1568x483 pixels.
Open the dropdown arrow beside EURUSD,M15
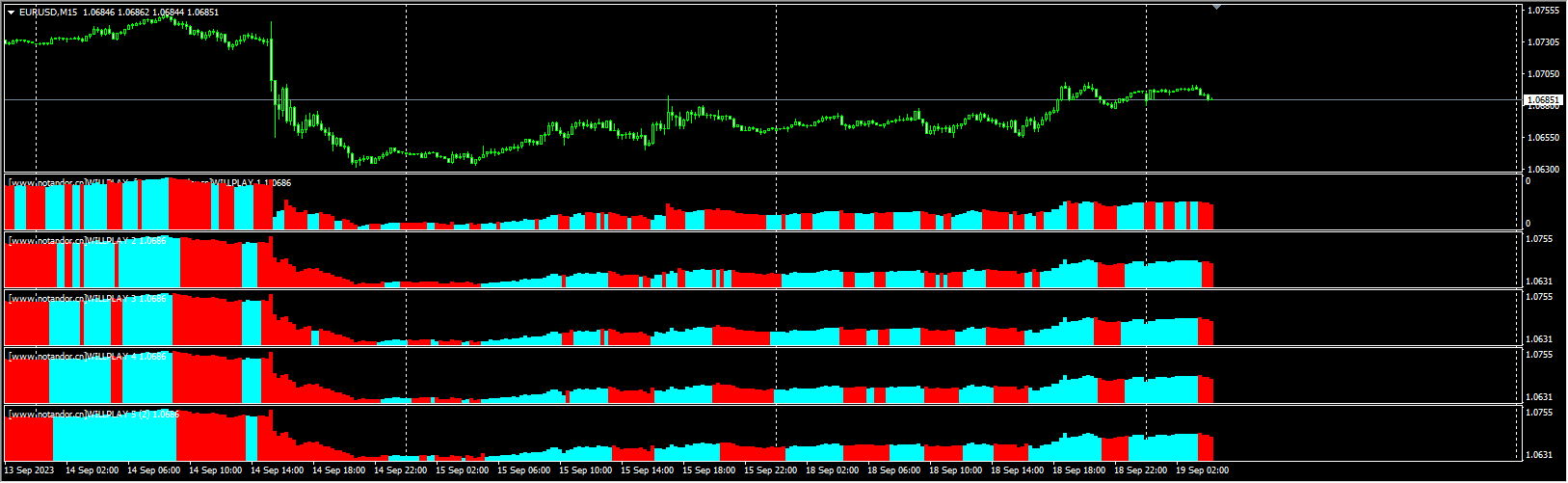12,13
